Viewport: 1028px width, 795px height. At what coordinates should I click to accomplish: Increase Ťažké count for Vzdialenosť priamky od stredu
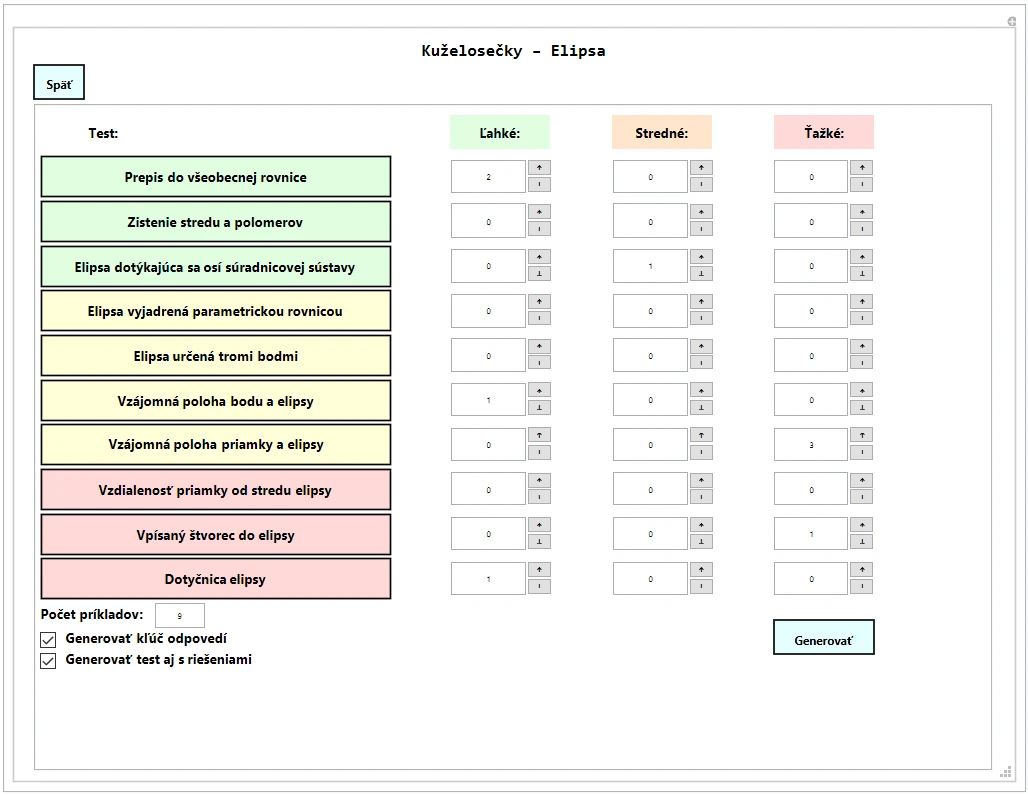tap(861, 480)
